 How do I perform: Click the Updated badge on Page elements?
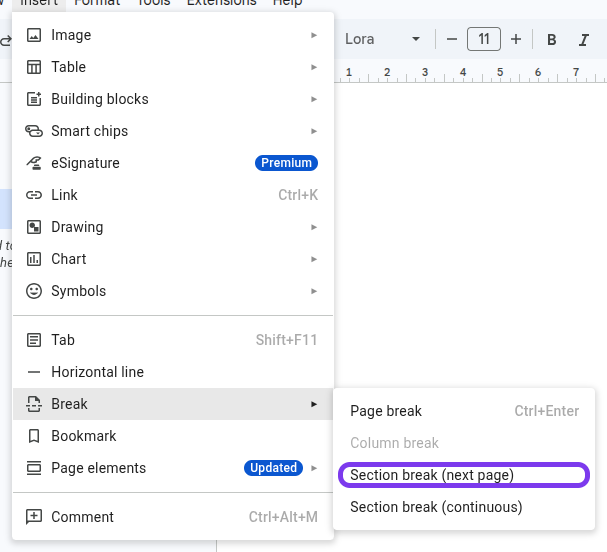click(273, 468)
